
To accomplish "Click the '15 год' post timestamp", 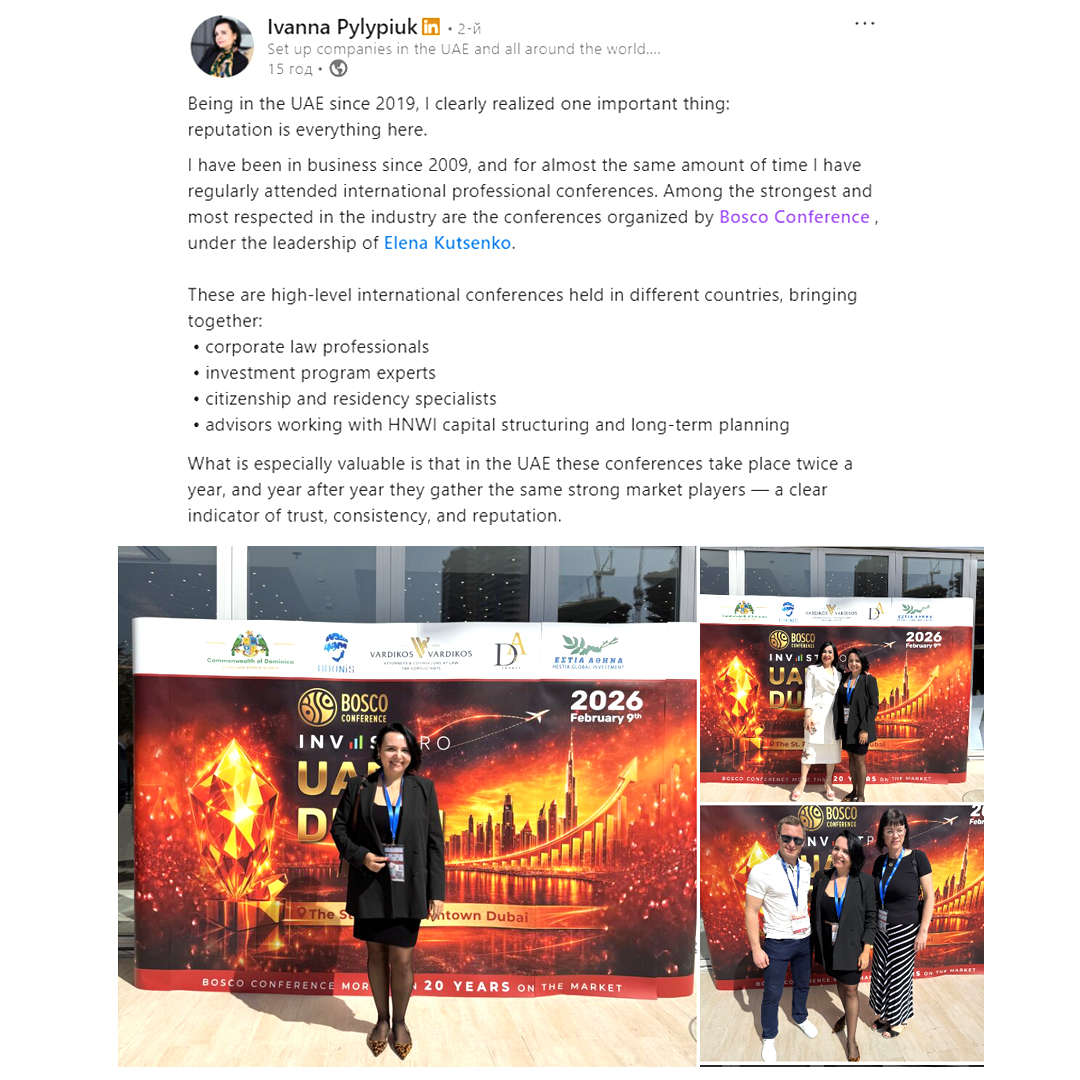I will (290, 69).
